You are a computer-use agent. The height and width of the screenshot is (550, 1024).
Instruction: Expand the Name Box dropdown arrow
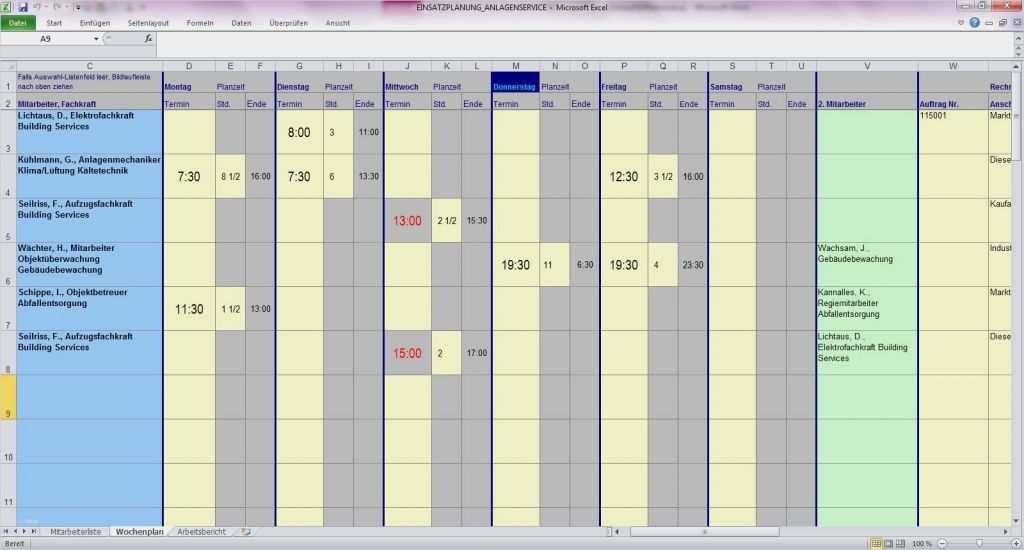click(x=97, y=39)
